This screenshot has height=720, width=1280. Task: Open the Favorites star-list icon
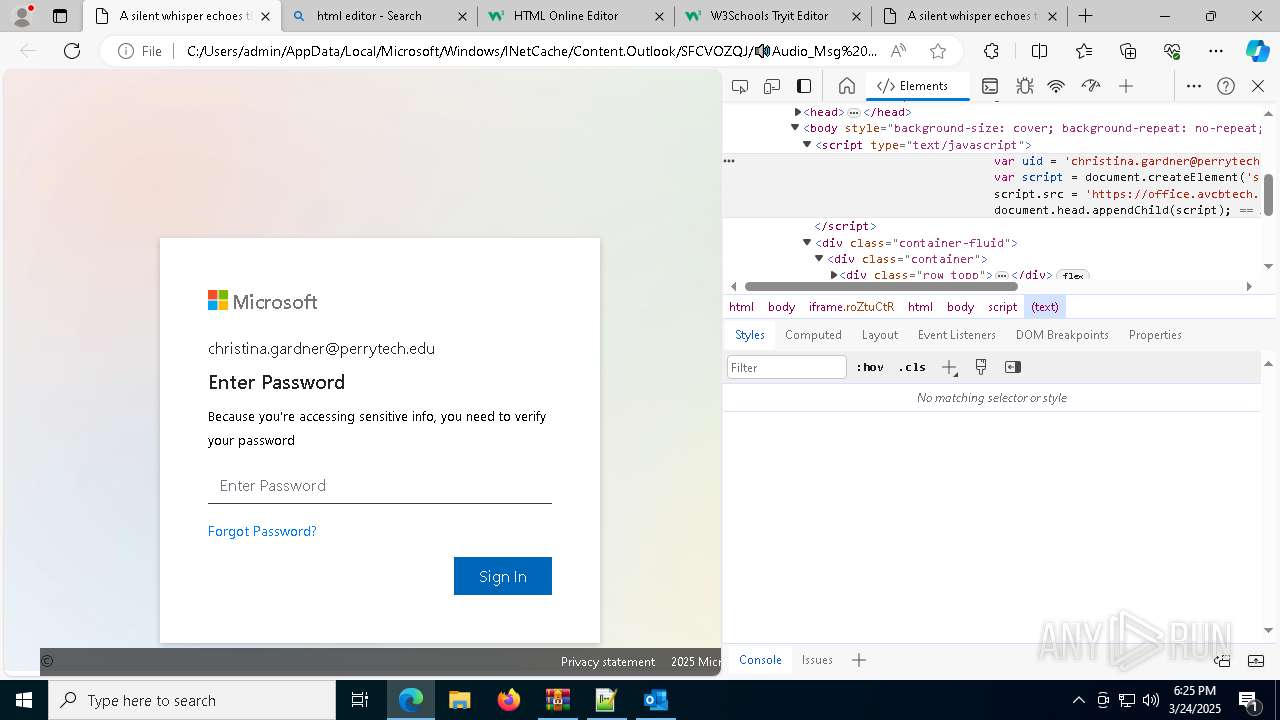(x=1084, y=51)
